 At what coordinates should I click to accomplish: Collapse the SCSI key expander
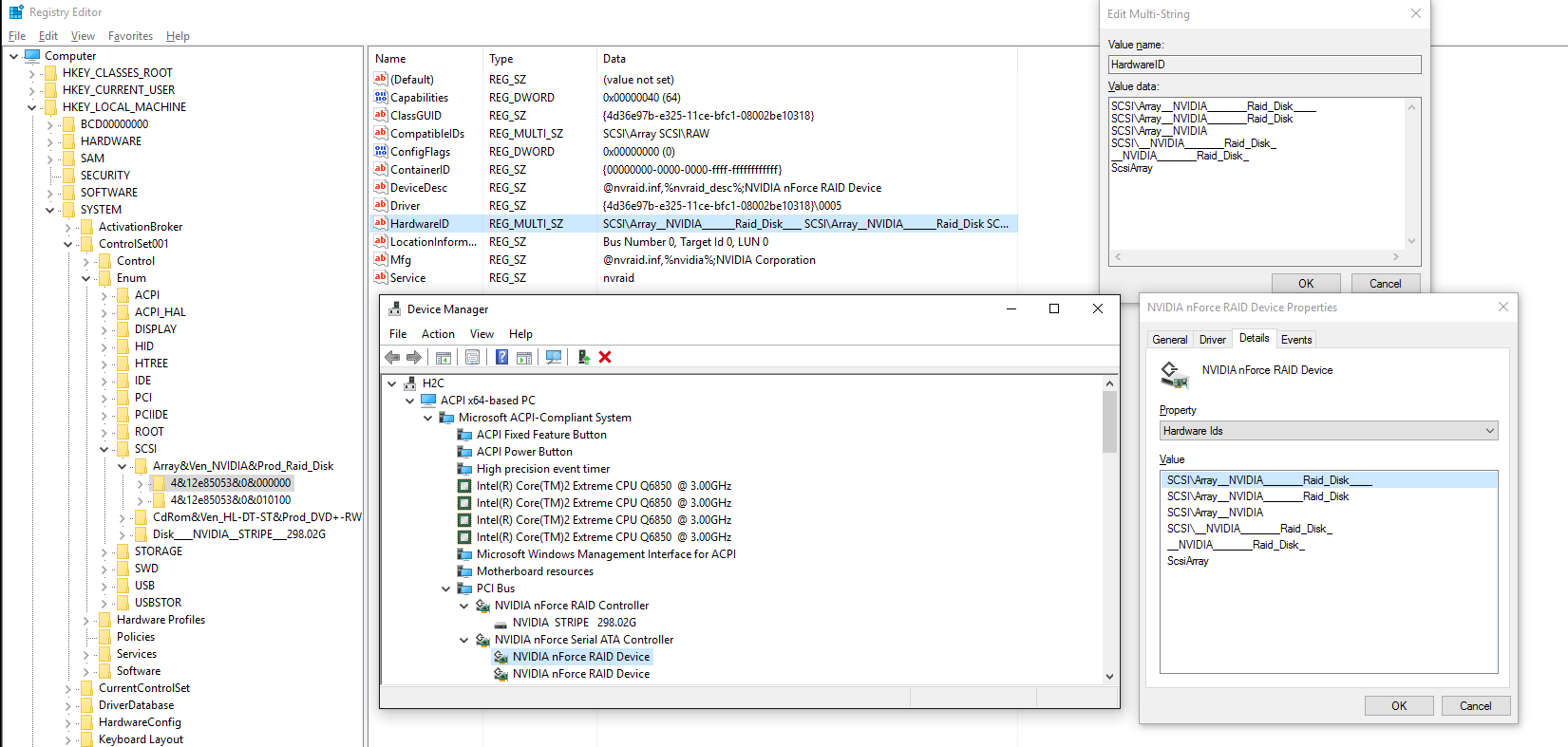104,449
